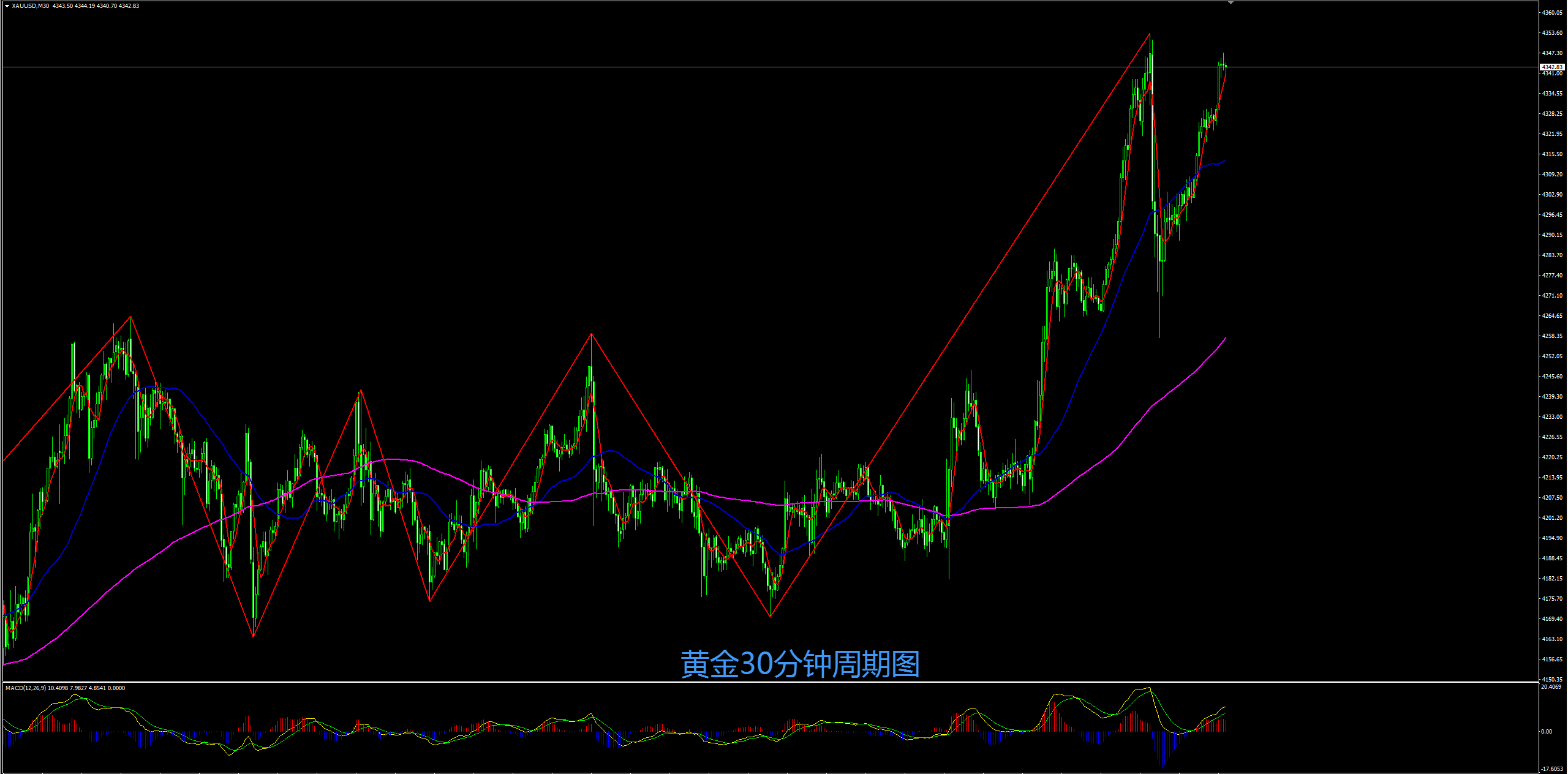Screen dimensions: 1568x774
Task: Click the dropdown arrow beside XAUUSD,M30
Action: point(7,6)
